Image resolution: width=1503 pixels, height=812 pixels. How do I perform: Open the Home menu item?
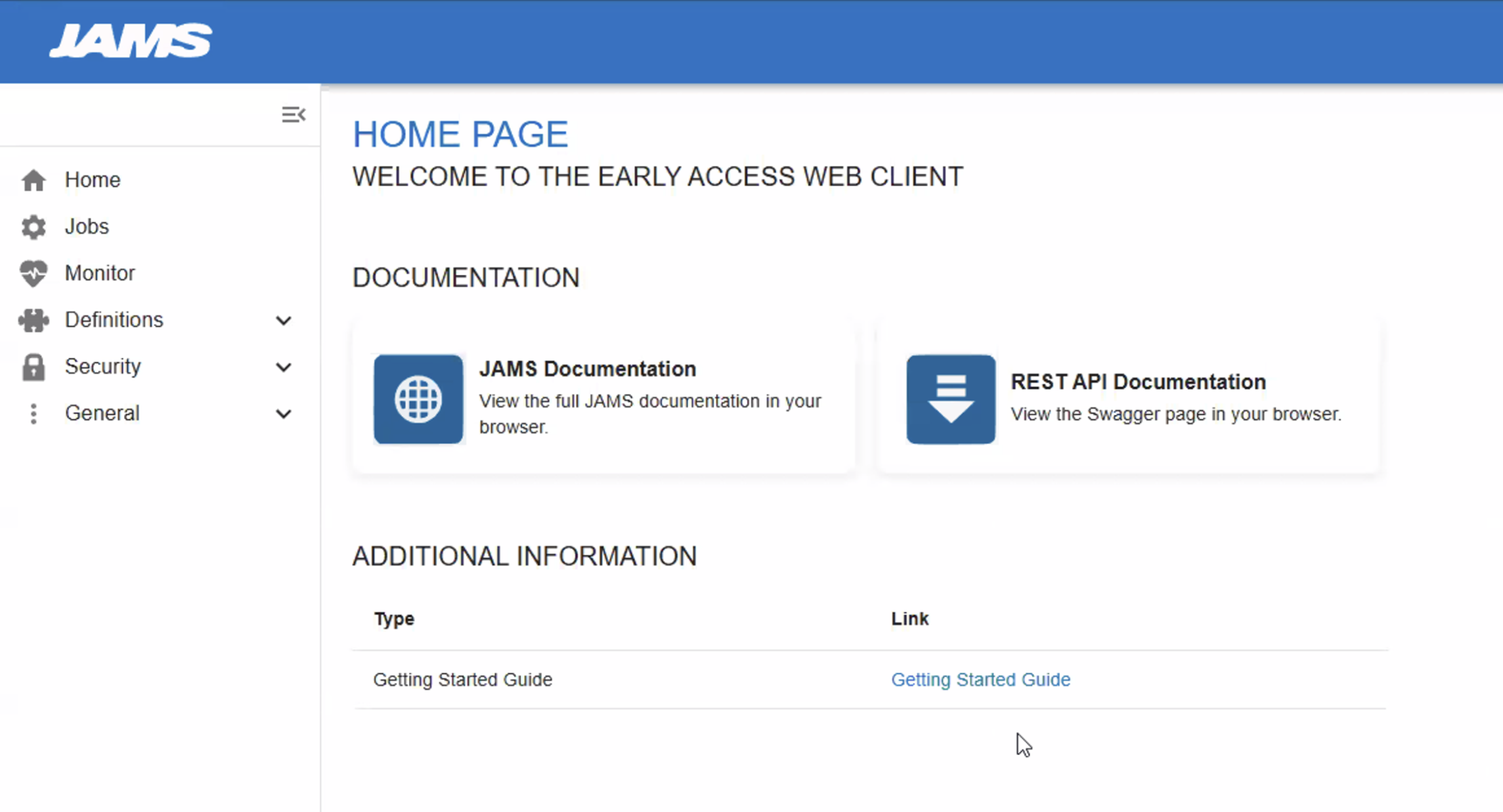[x=92, y=180]
